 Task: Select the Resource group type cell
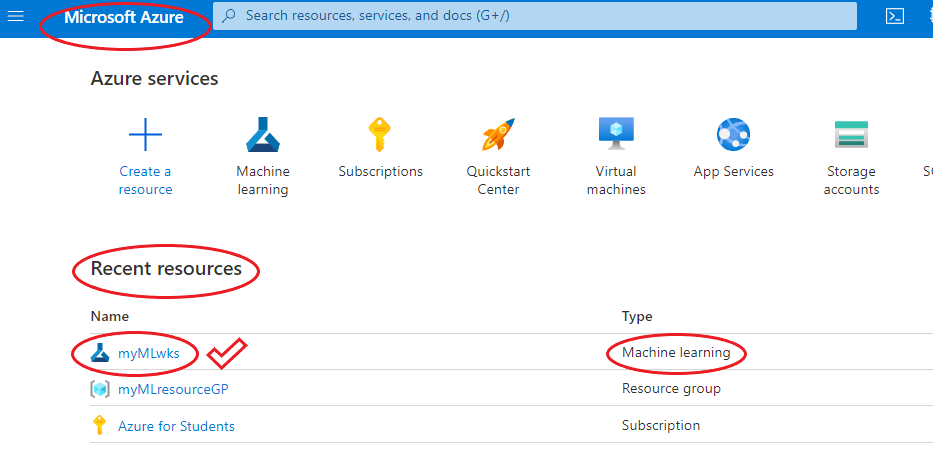point(671,389)
